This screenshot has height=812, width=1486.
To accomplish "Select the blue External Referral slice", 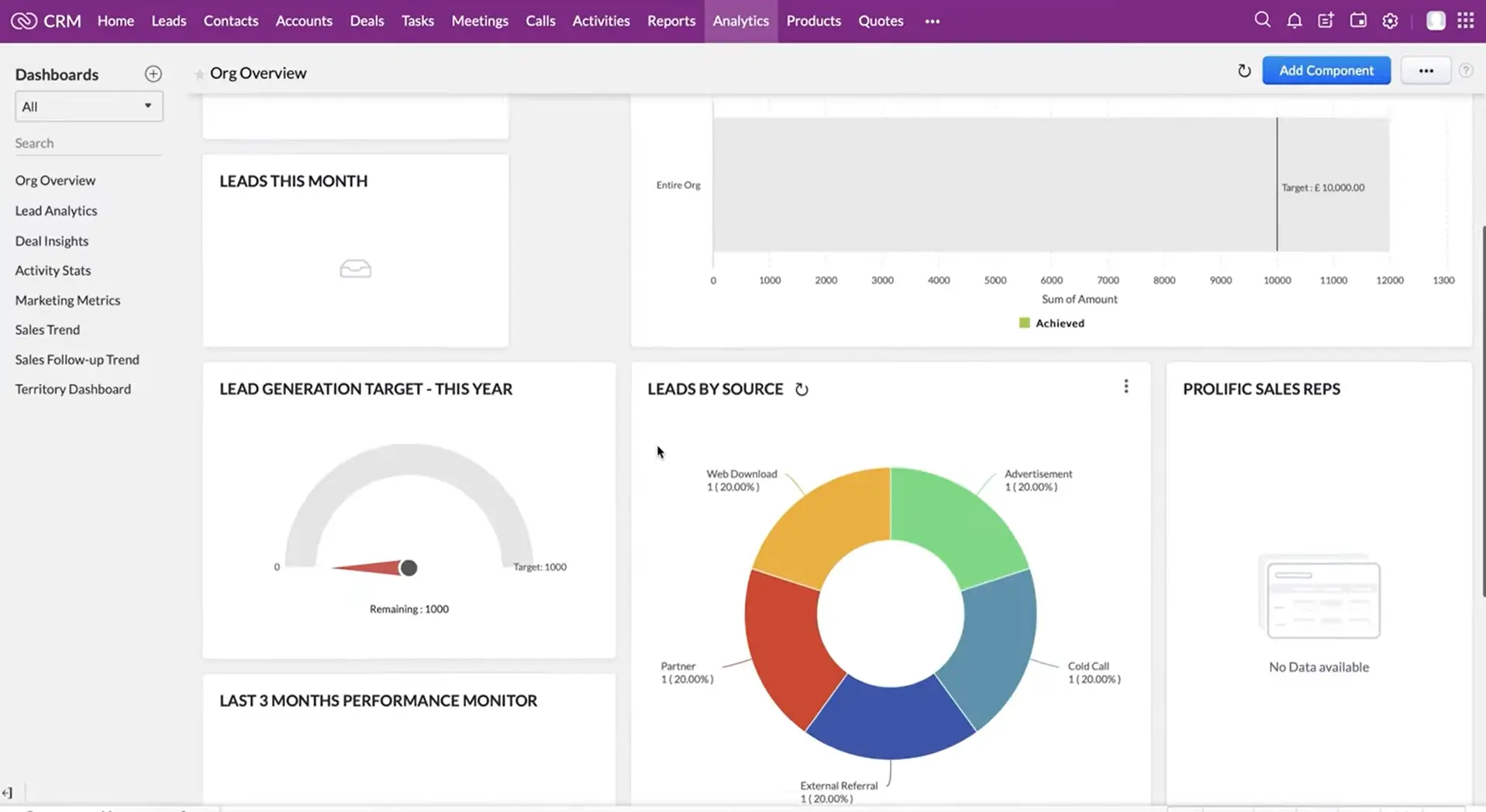I will point(889,721).
